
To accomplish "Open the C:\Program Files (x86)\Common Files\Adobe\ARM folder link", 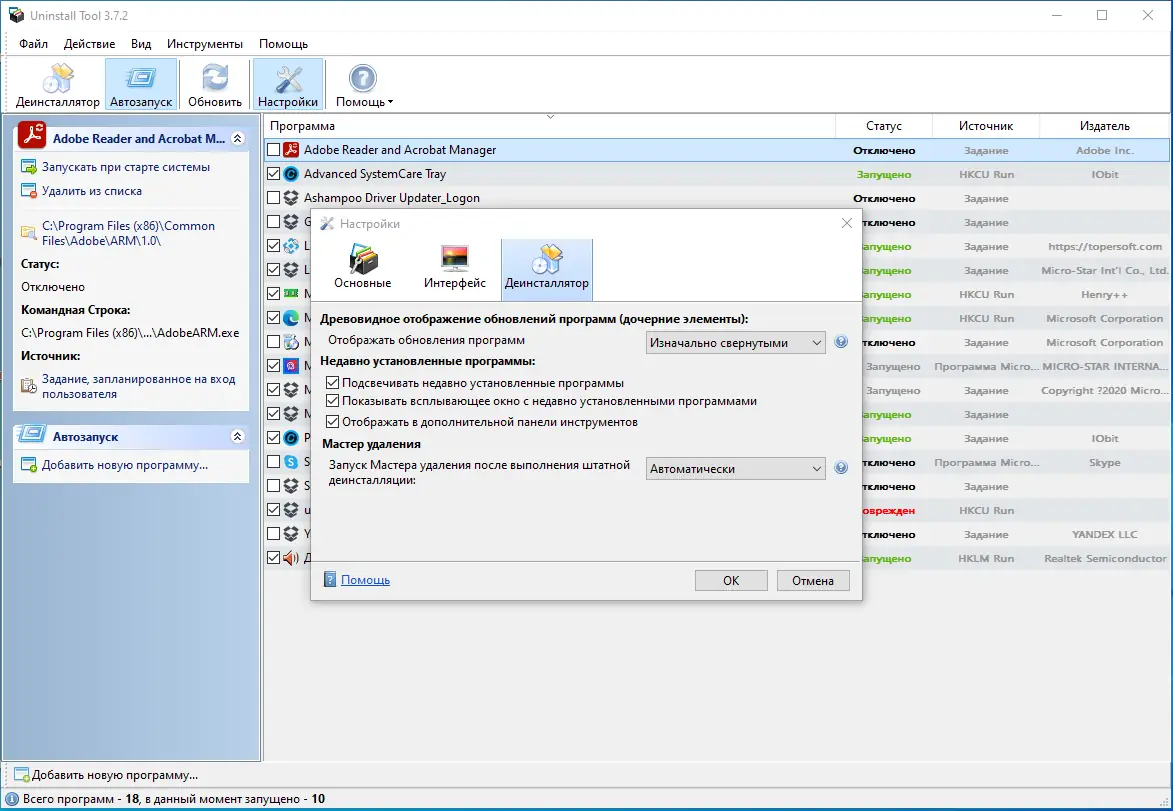I will (x=128, y=233).
